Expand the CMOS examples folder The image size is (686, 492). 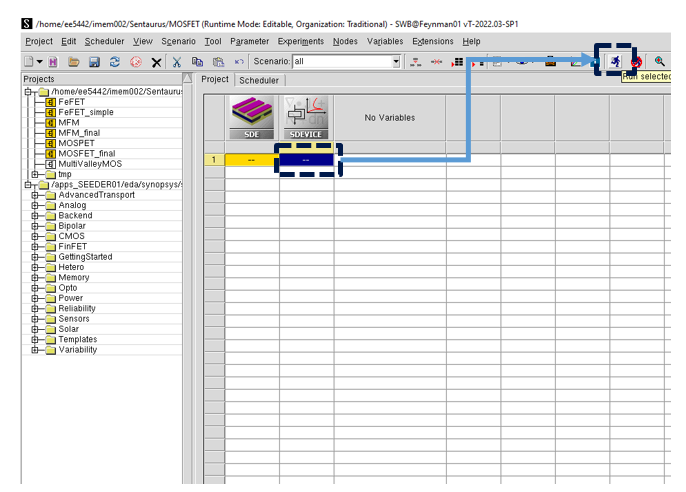[x=36, y=236]
